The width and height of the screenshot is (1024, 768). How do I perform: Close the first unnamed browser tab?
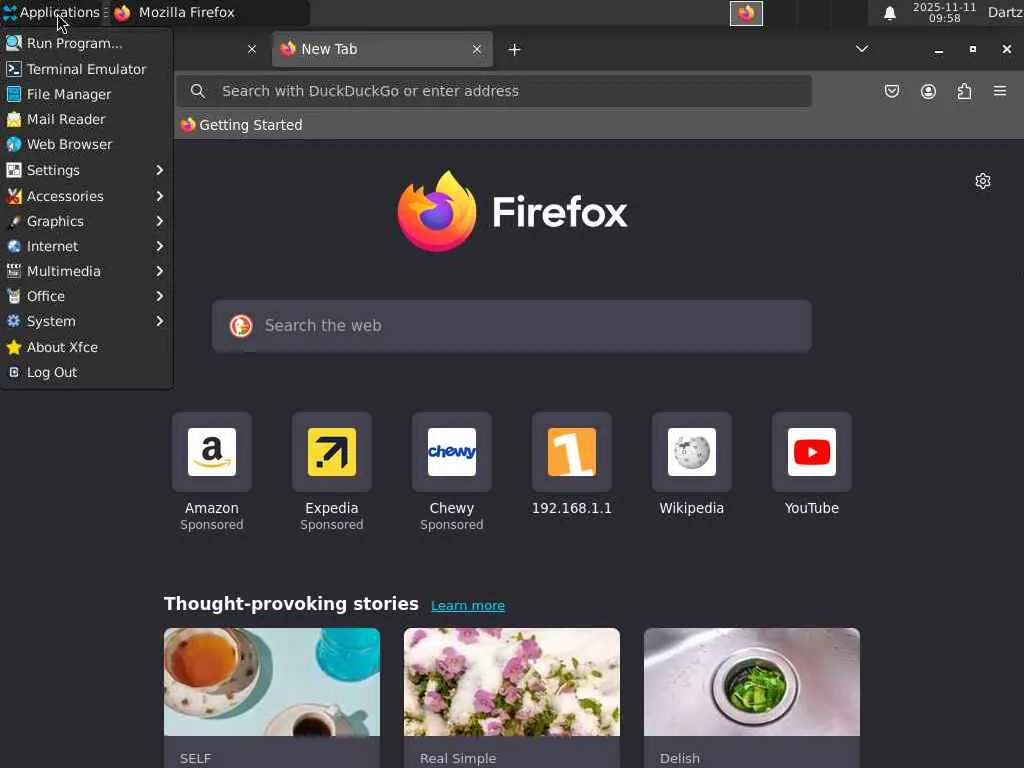click(x=252, y=49)
